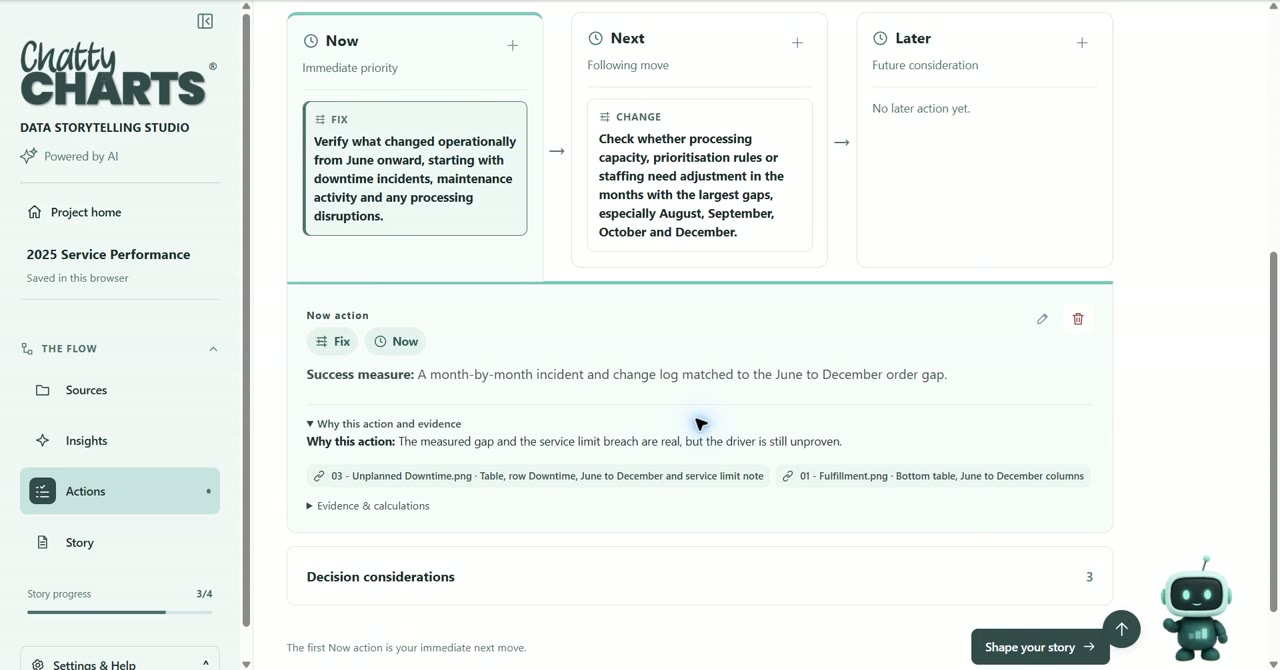This screenshot has height=670, width=1280.
Task: Expand Settings & Help menu
Action: (120, 662)
